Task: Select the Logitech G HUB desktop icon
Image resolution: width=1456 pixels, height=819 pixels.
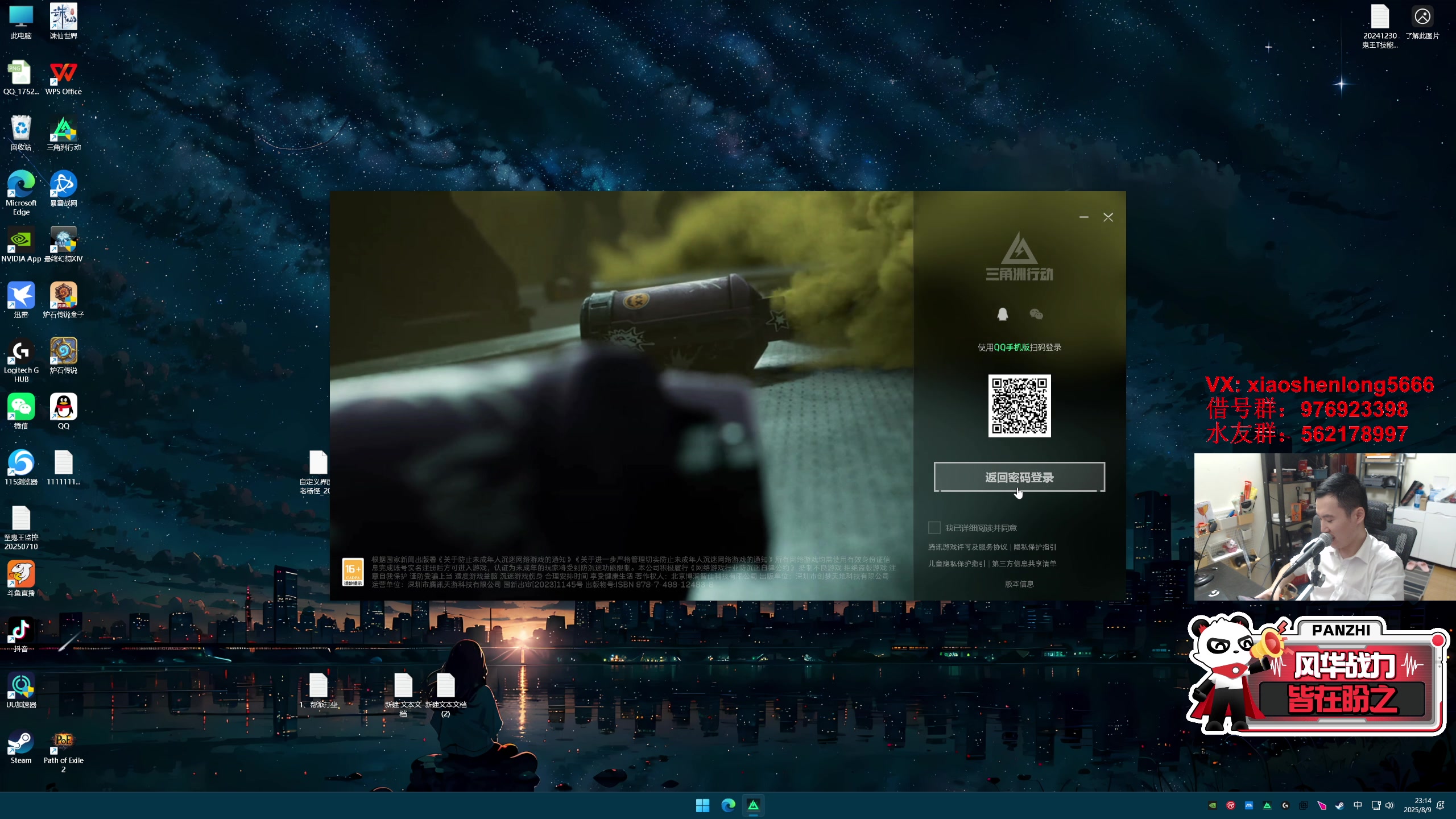Action: [21, 361]
